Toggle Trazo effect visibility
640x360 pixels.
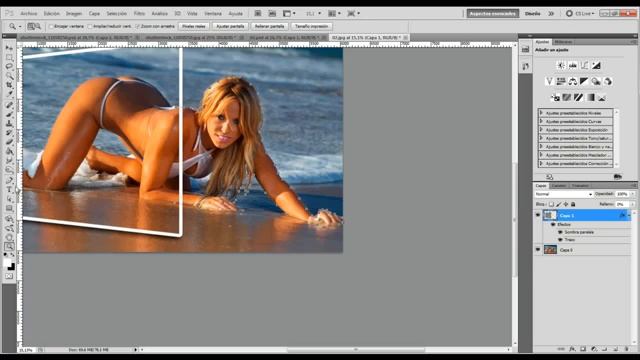[x=560, y=240]
